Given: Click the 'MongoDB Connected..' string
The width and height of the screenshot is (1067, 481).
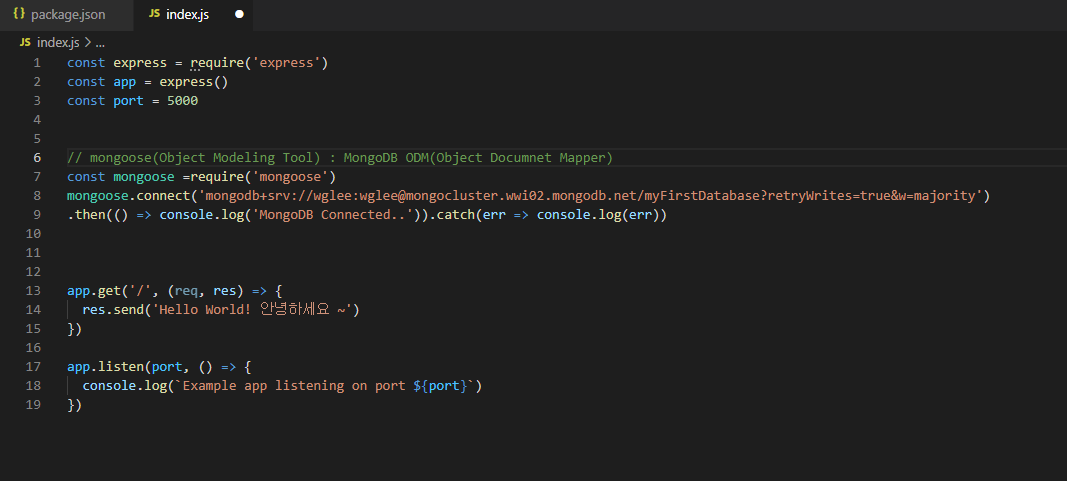Looking at the screenshot, I should click(x=332, y=215).
